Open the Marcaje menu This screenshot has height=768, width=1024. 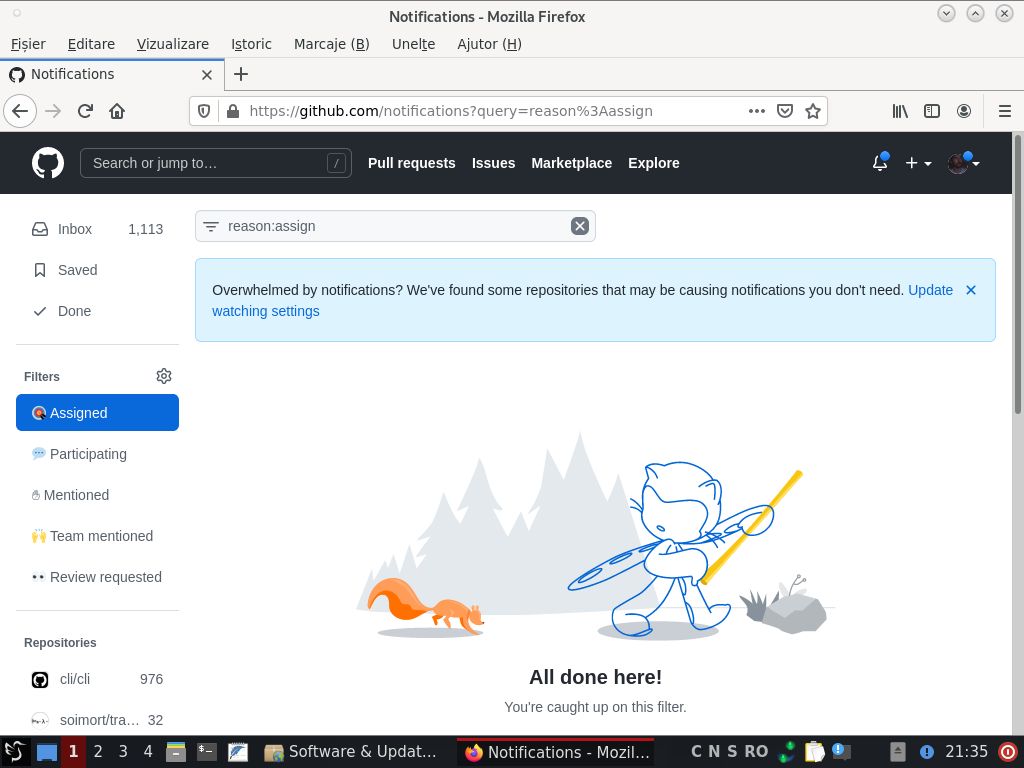[332, 44]
